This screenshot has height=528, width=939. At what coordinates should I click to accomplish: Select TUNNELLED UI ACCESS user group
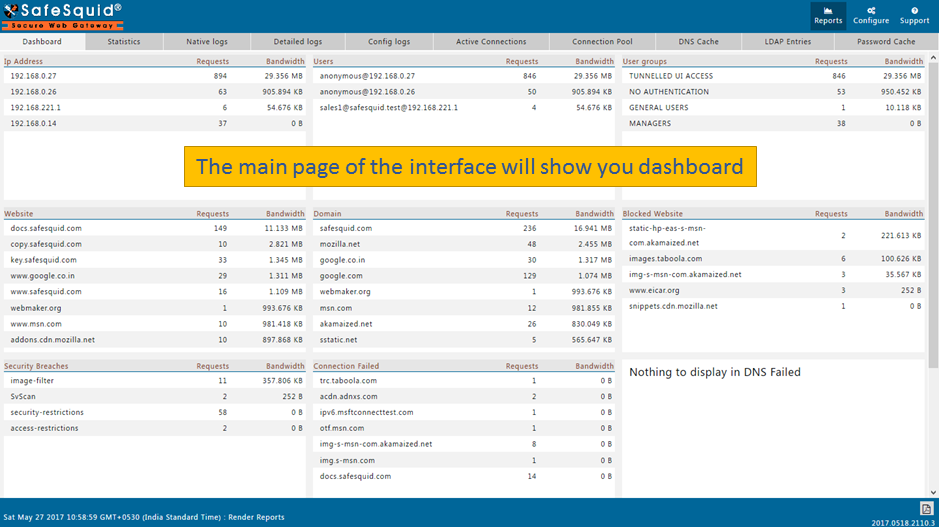pyautogui.click(x=773, y=76)
